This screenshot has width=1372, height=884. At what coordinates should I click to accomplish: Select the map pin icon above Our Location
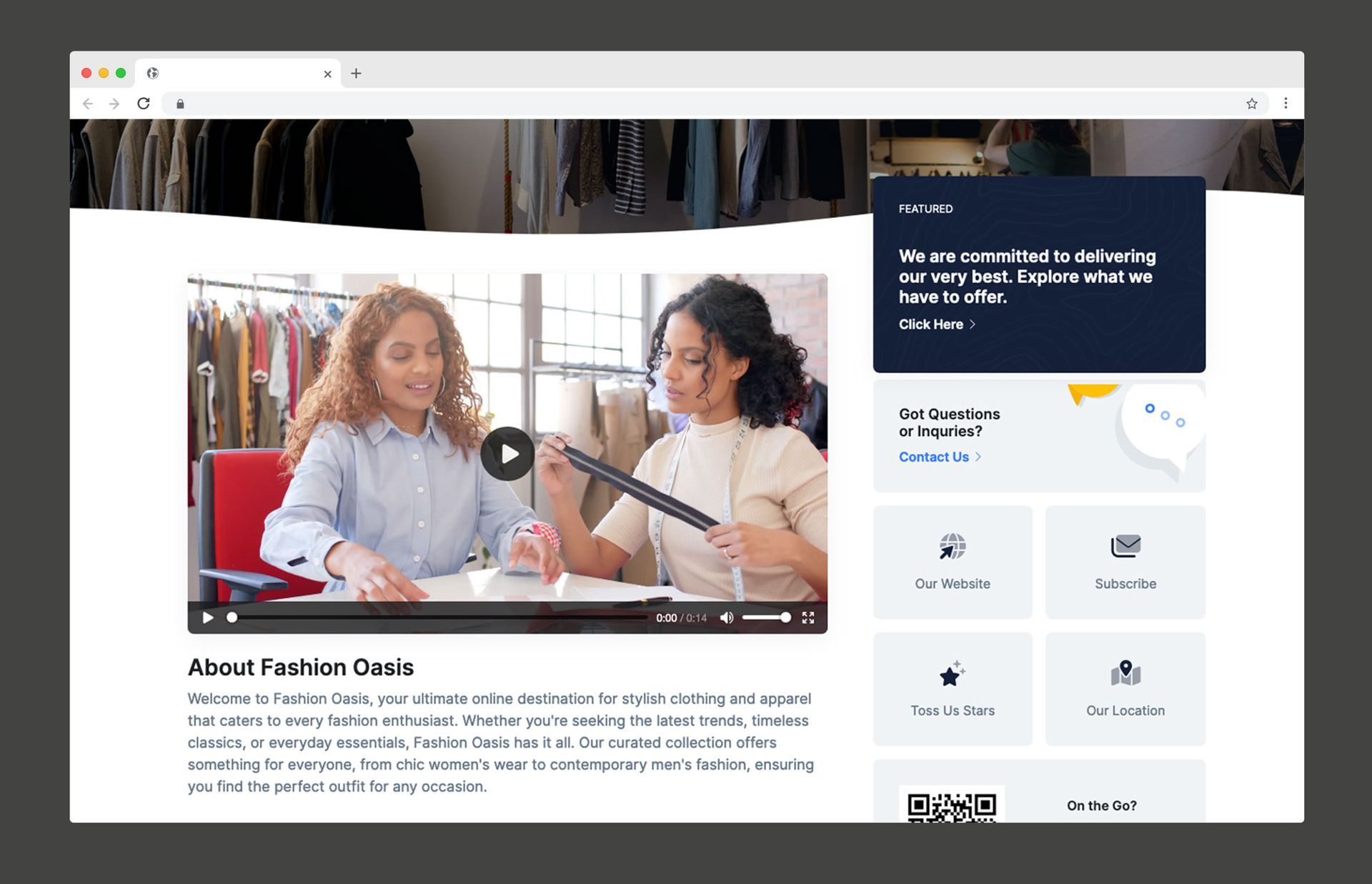[1125, 672]
